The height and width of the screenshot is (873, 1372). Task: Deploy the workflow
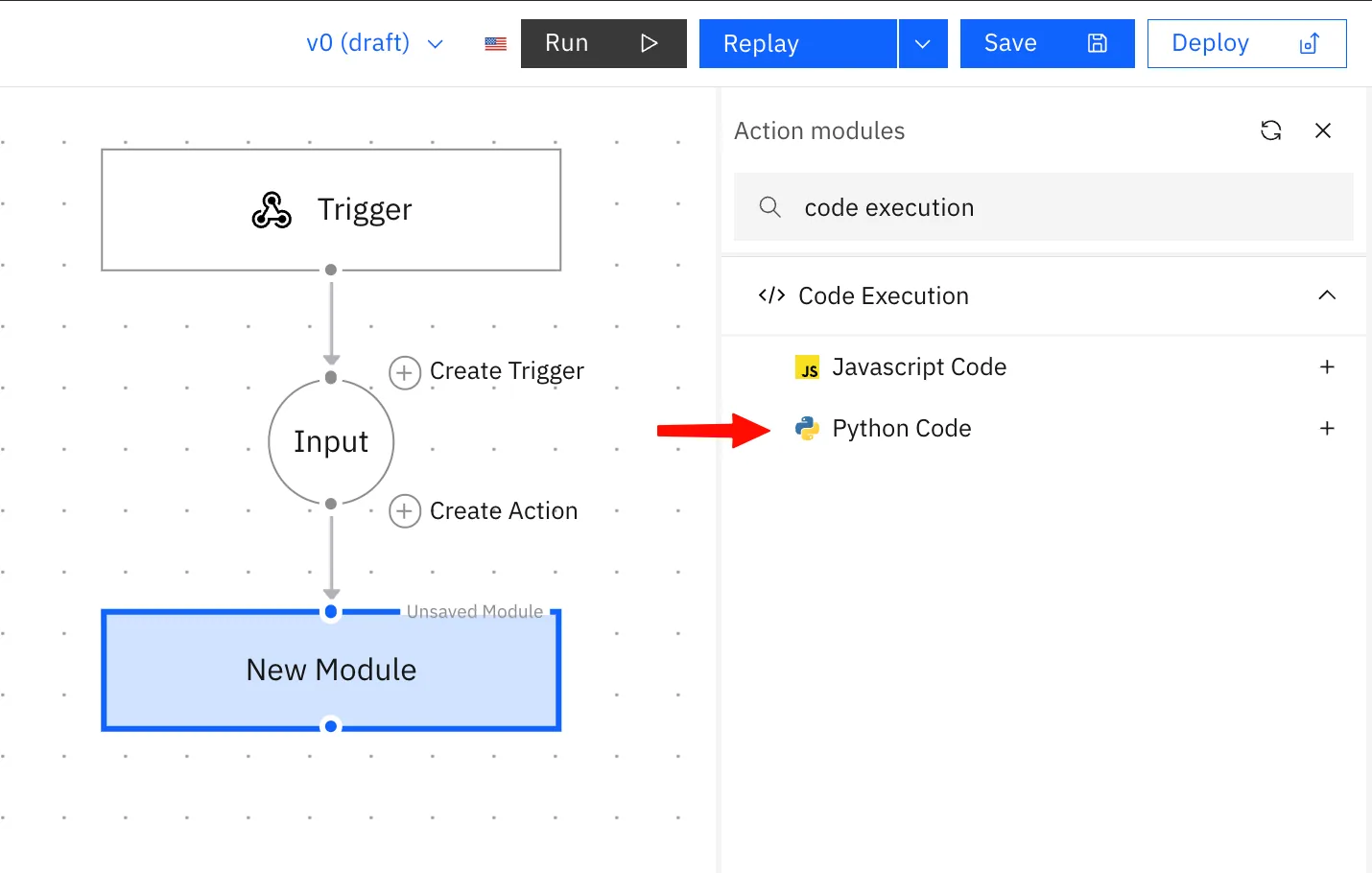(x=1247, y=44)
